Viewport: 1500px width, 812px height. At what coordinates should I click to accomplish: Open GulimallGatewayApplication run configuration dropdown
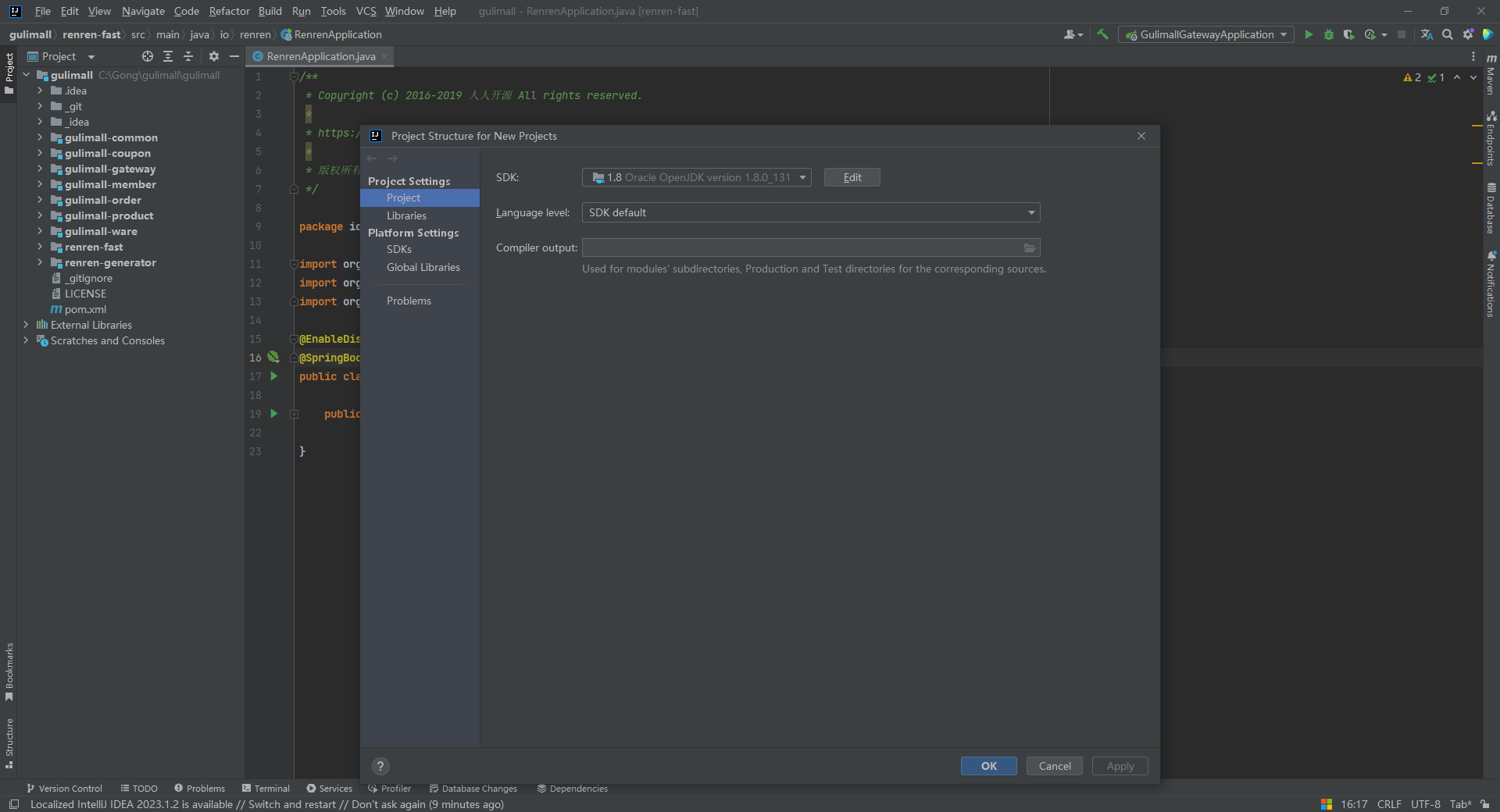(1205, 34)
